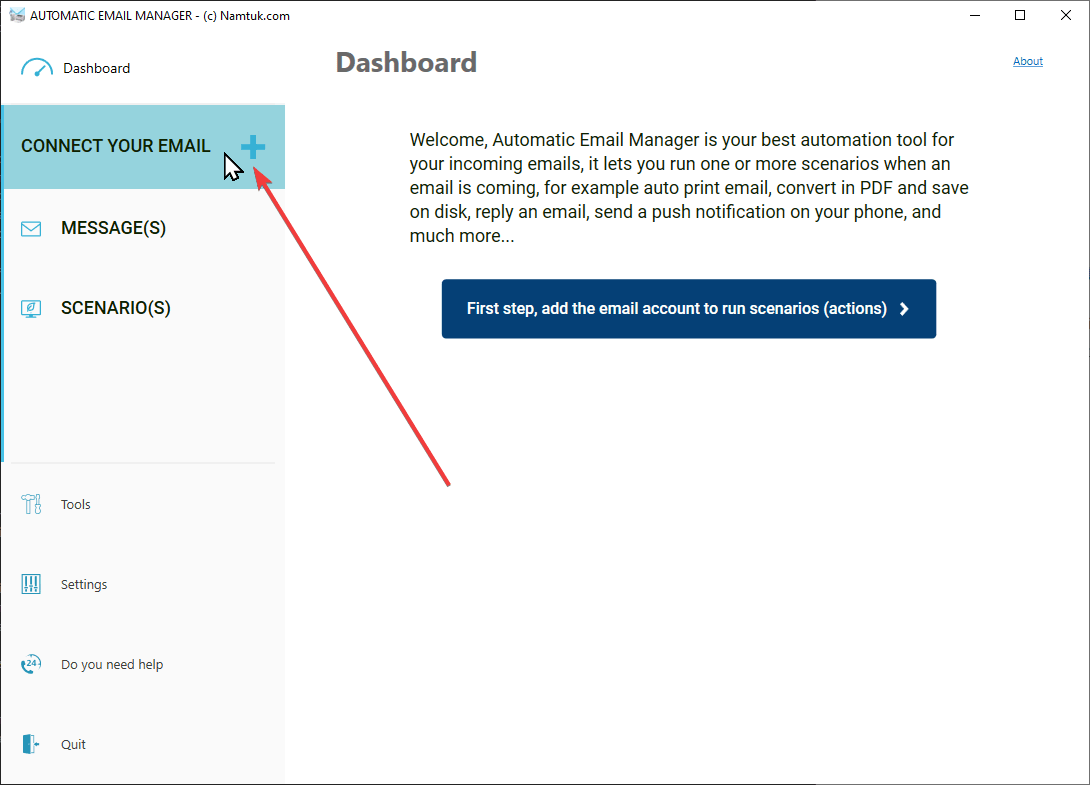
Task: Click the envelope icon beside MESSAGE(S)
Action: click(x=31, y=229)
